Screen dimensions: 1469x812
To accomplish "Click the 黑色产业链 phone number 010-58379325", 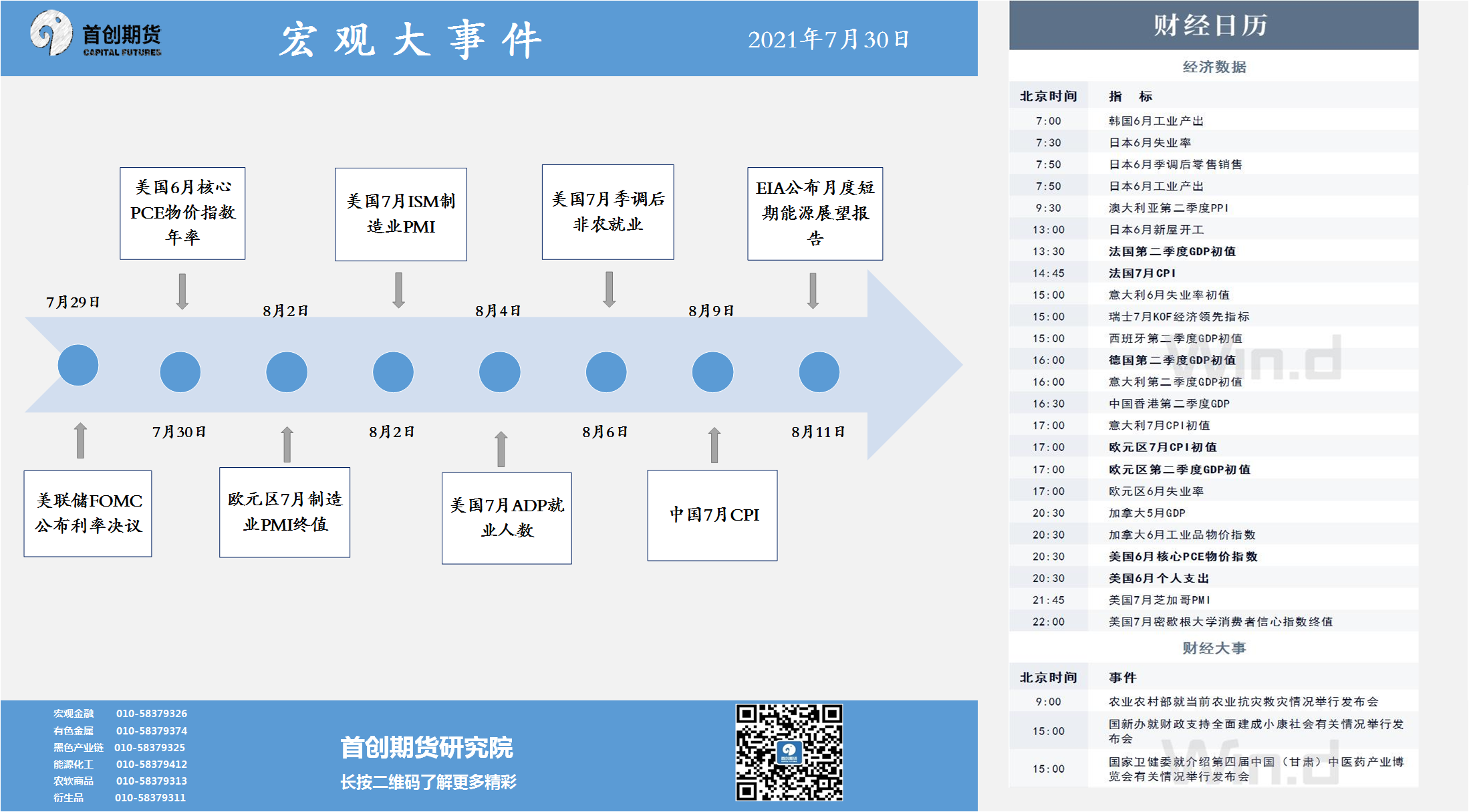I will [150, 747].
